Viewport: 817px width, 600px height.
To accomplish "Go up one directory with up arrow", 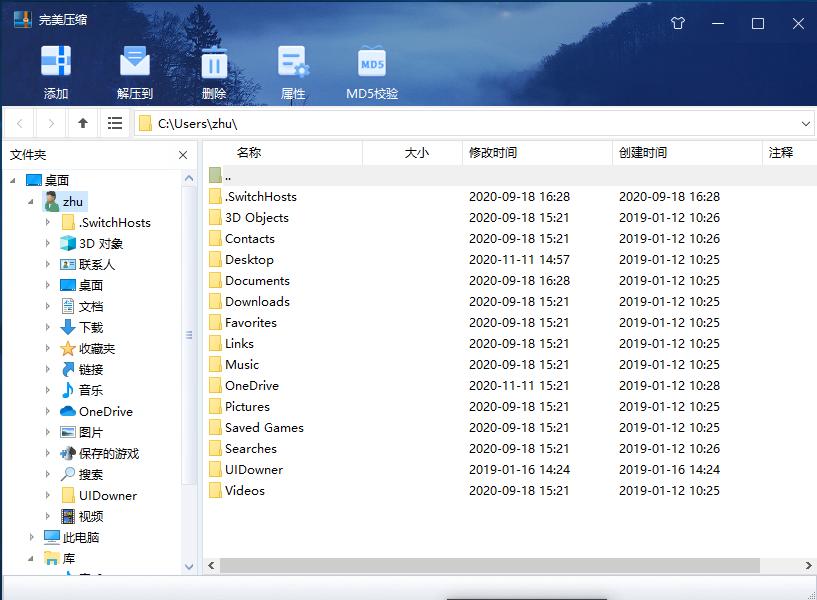I will click(x=83, y=123).
